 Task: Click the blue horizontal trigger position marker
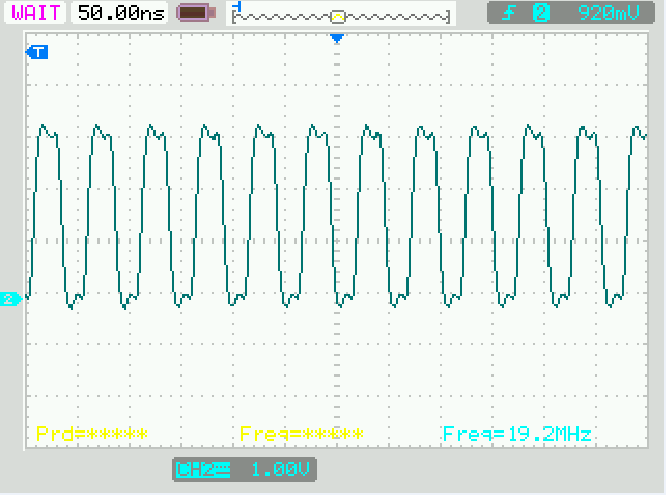(x=337, y=39)
